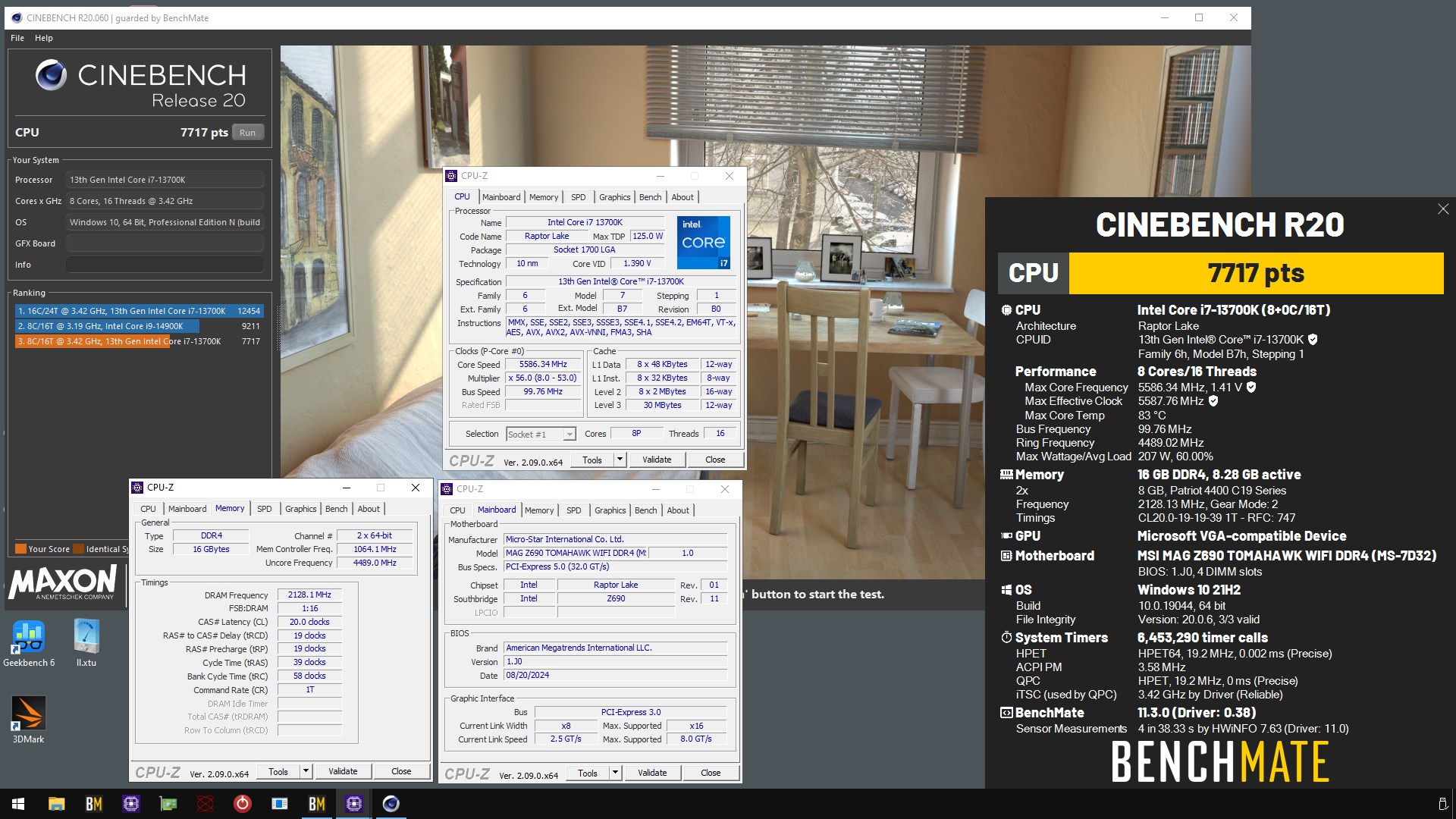Expand Tools dropdown arrow in the CPU-Z Mainboard window
Viewport: 1456px width, 819px height.
click(x=615, y=773)
